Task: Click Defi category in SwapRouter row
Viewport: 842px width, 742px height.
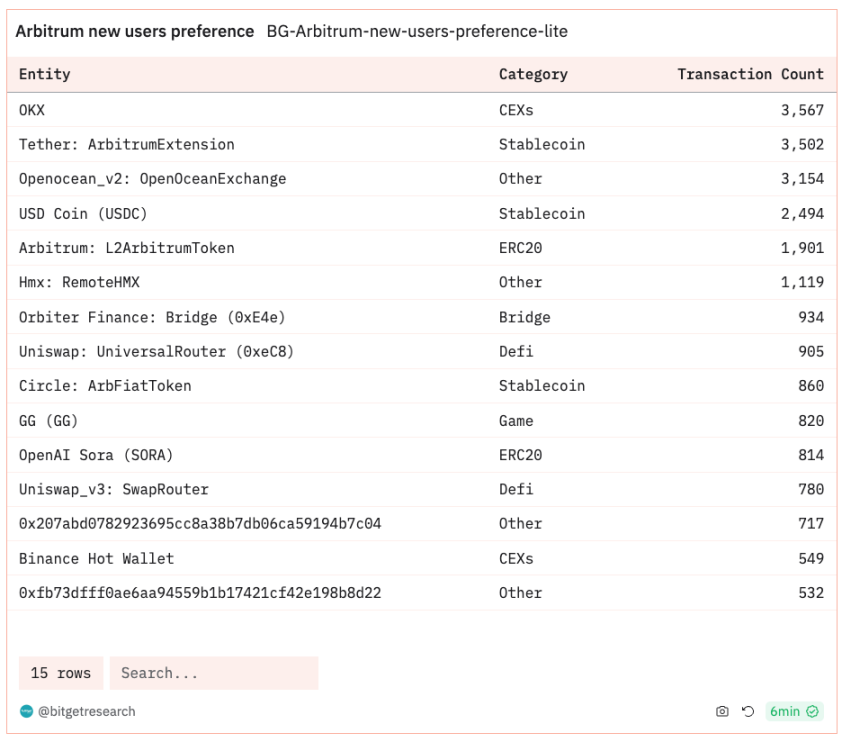Action: [x=516, y=490]
